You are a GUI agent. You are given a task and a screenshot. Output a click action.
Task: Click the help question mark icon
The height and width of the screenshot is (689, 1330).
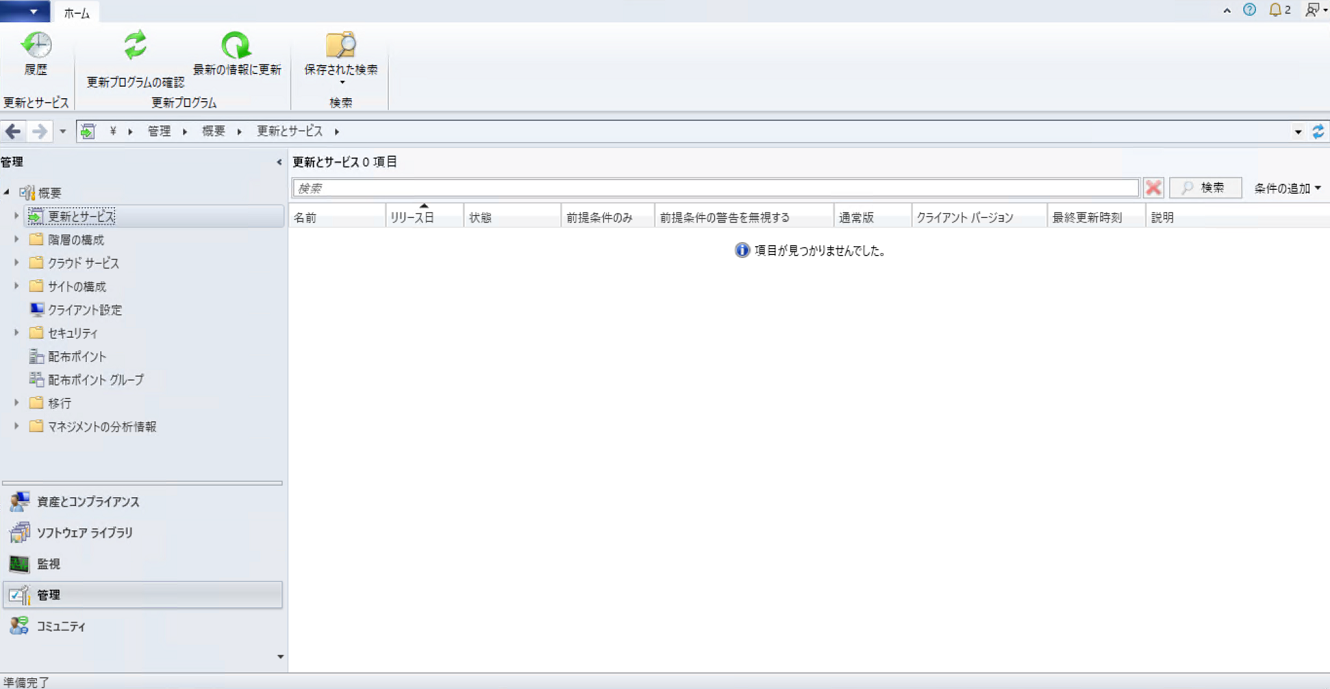pos(1249,10)
